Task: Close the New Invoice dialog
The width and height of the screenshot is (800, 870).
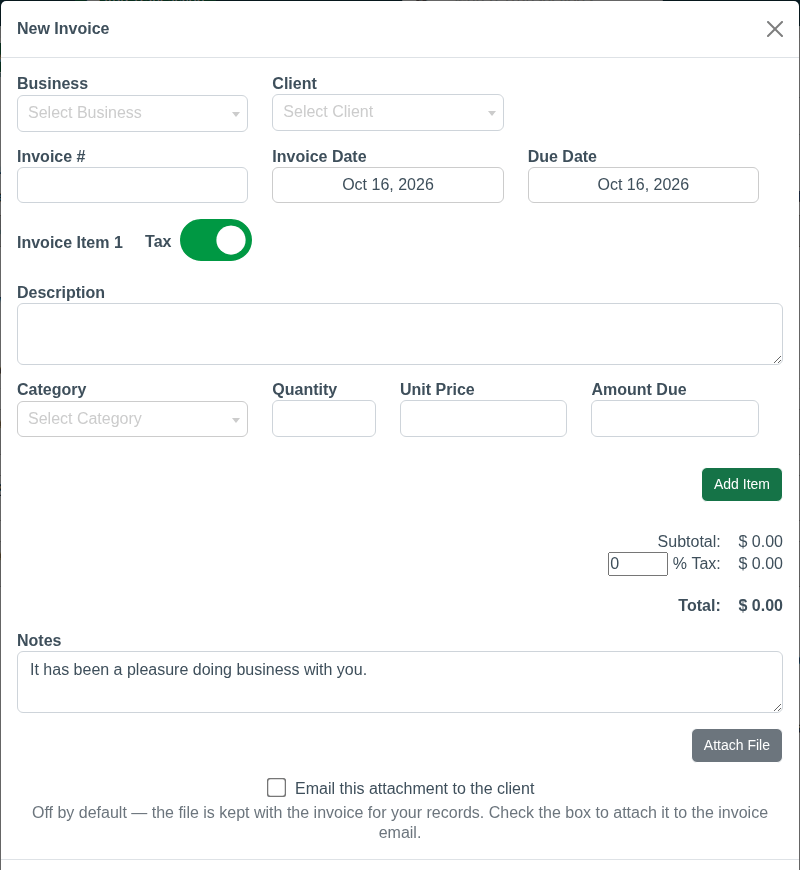Action: tap(774, 29)
